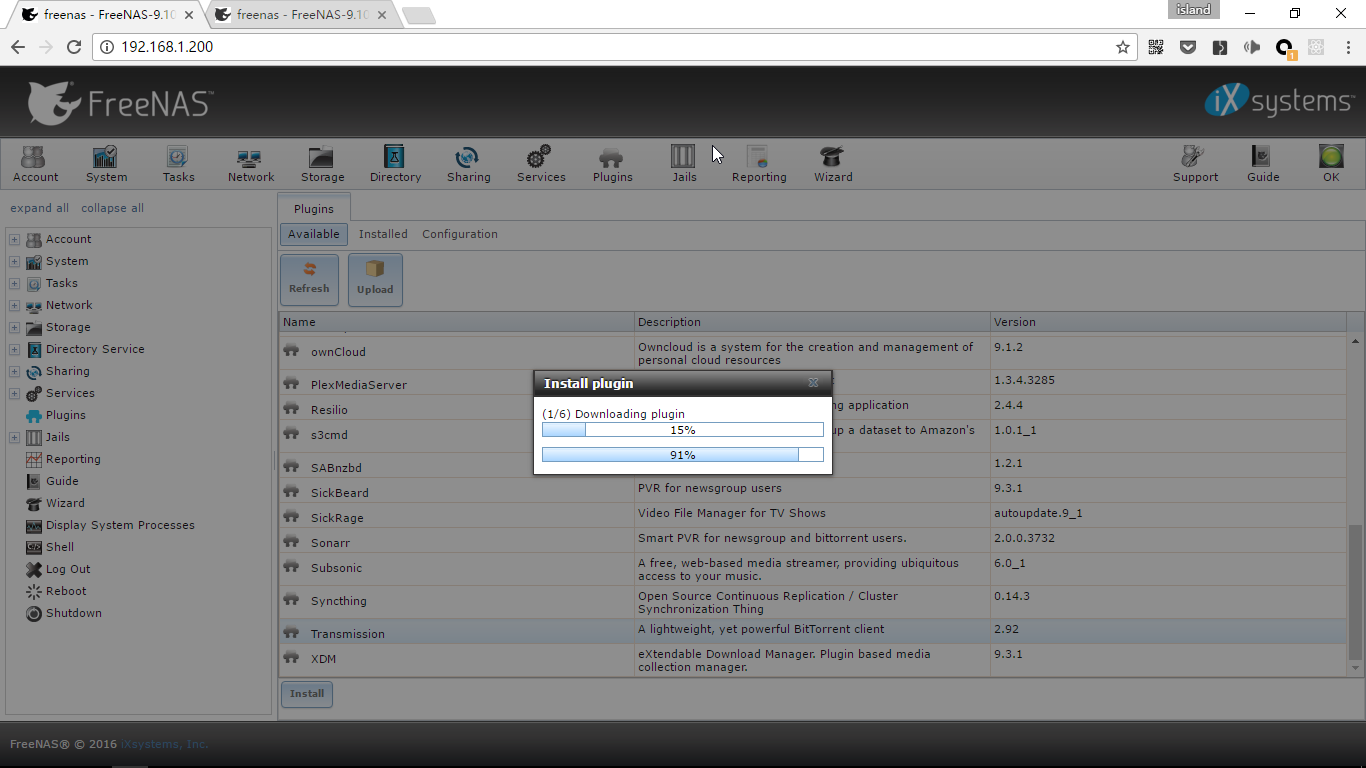Click the Version column header
The width and height of the screenshot is (1366, 768).
[x=1168, y=322]
